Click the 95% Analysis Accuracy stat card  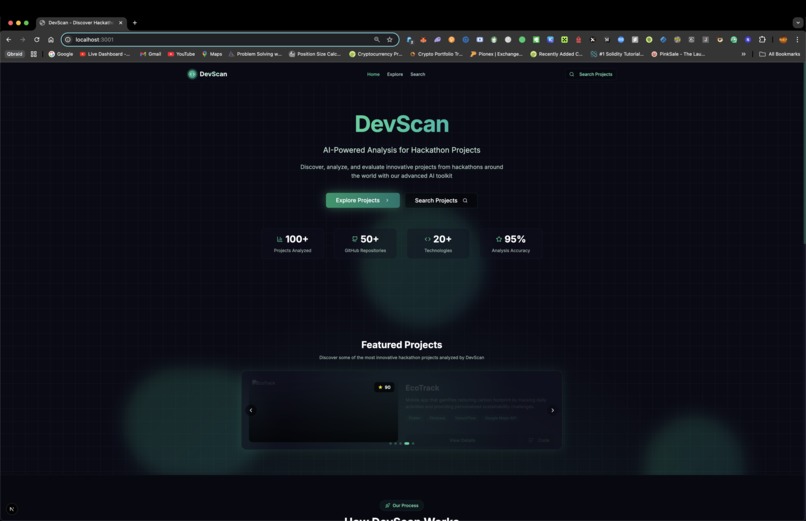point(511,244)
